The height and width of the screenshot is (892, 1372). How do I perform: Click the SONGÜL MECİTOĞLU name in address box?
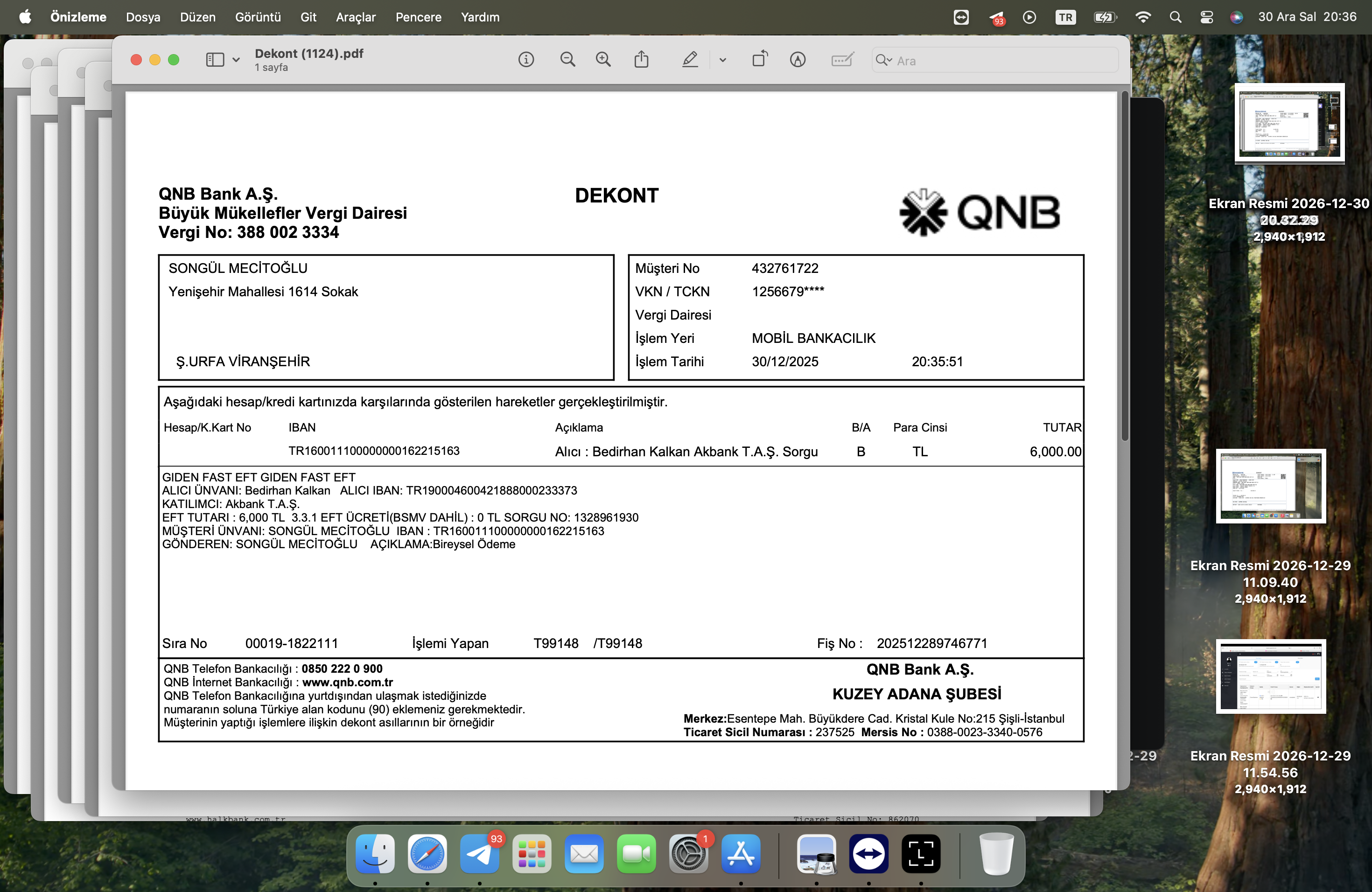238,268
